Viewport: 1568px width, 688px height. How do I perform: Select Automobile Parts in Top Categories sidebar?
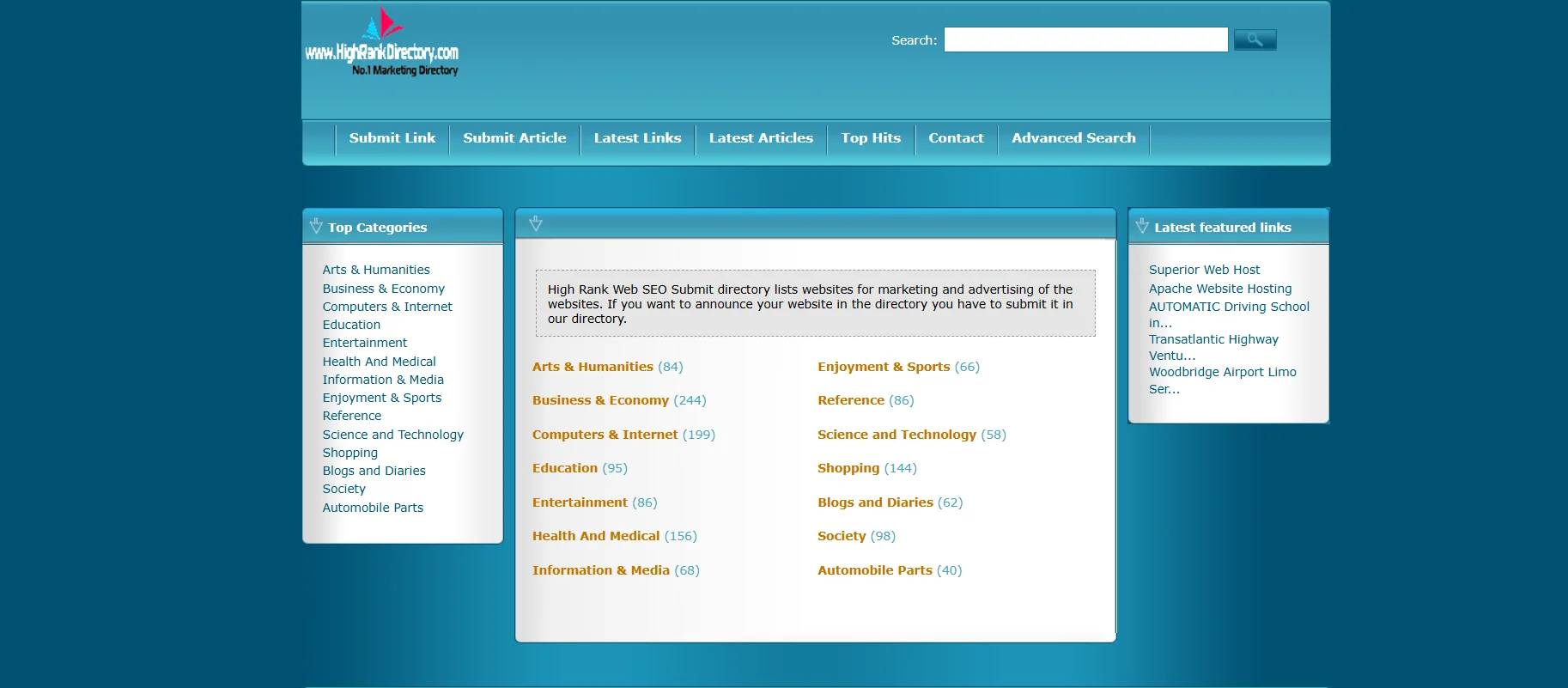tap(373, 508)
